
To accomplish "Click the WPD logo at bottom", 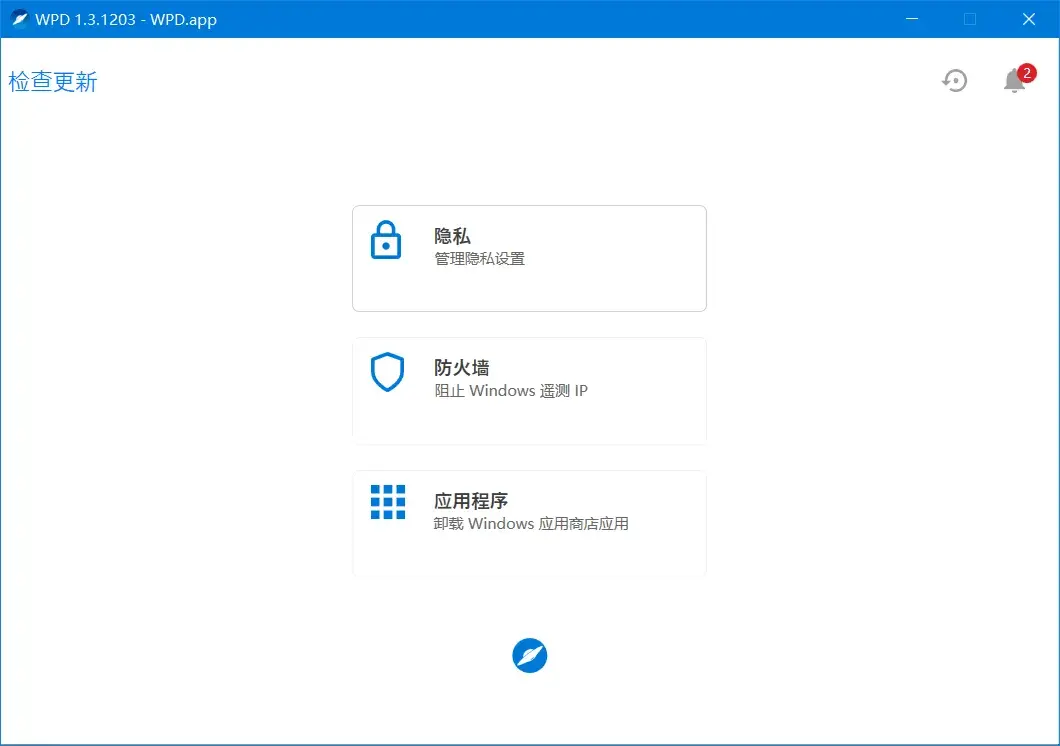I will click(x=529, y=655).
